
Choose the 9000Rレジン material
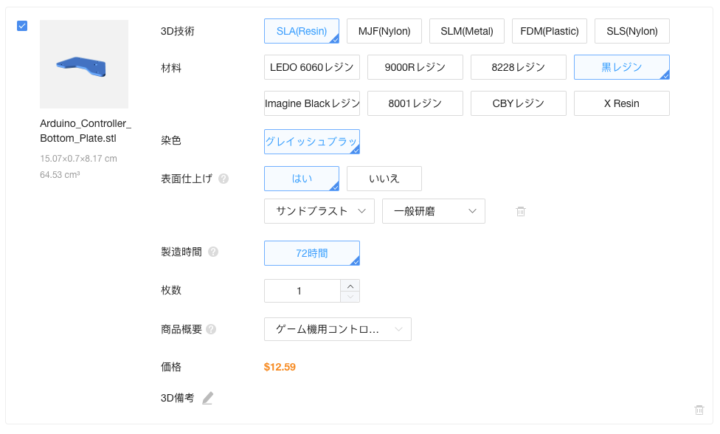414,67
